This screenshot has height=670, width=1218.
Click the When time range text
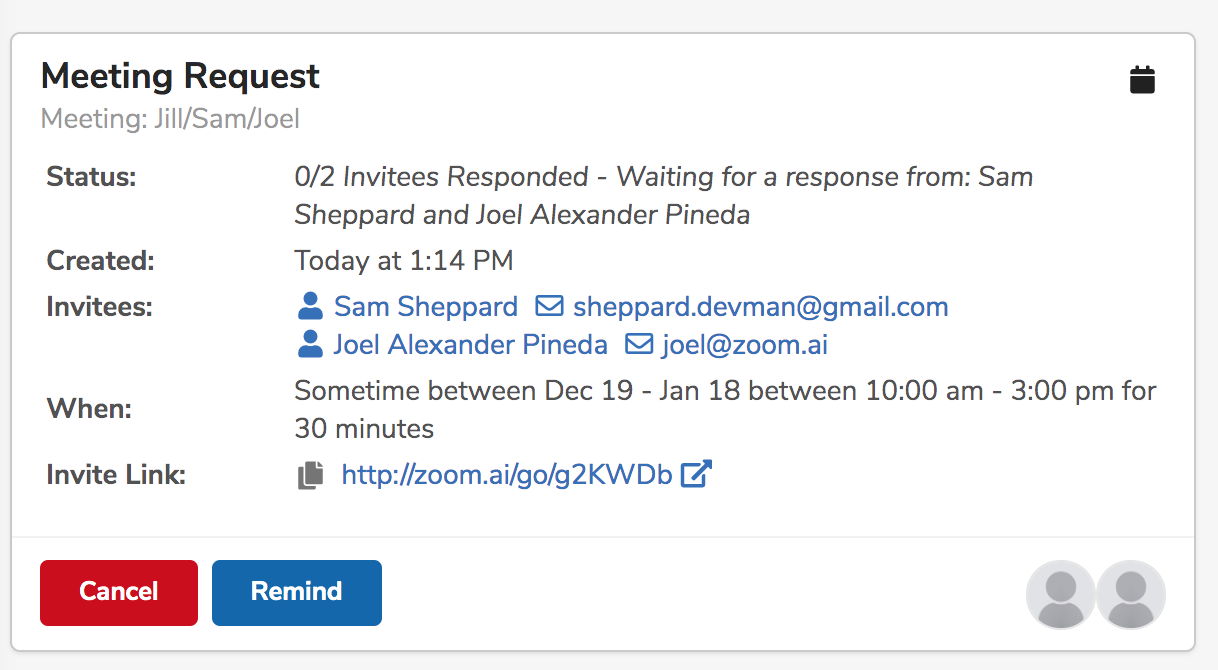(x=725, y=410)
